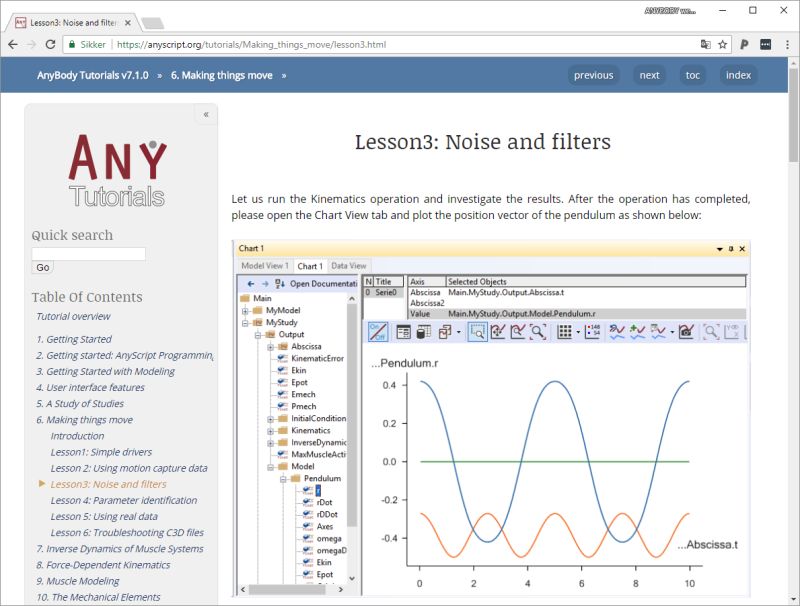The width and height of the screenshot is (800, 606).
Task: Click the tree navigate forward arrow
Action: (265, 284)
